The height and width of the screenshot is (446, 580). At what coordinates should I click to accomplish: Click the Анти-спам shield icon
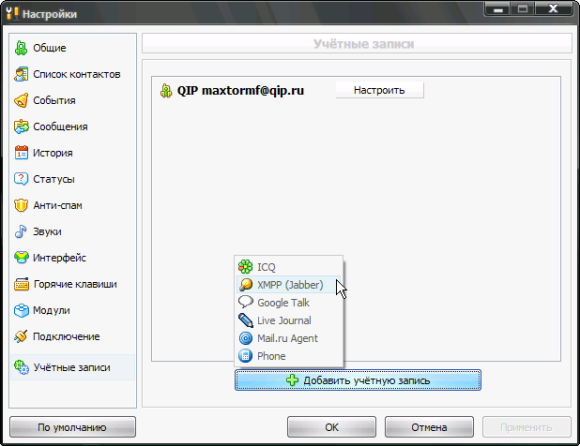(21, 205)
